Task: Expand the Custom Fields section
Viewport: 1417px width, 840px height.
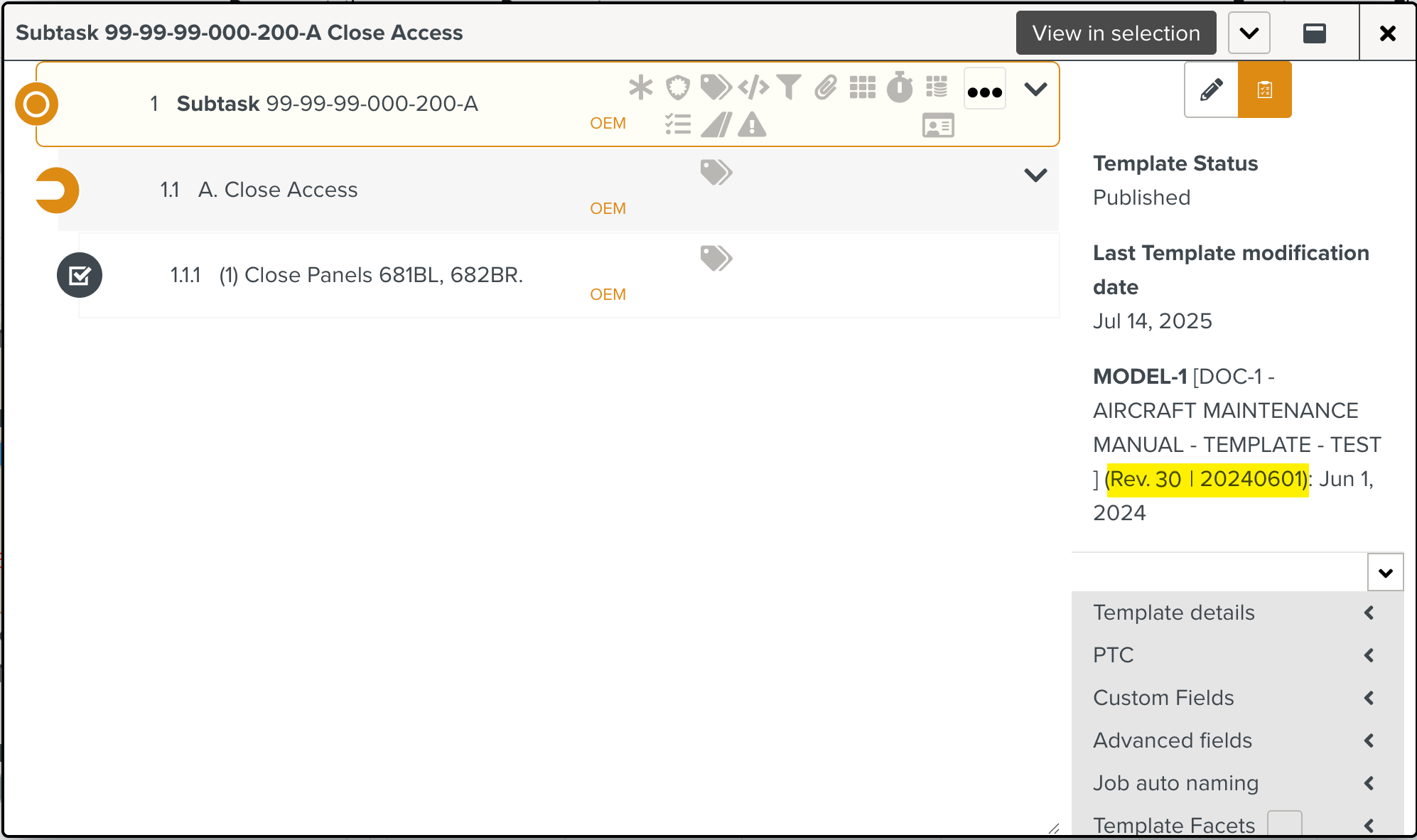Action: (1163, 698)
